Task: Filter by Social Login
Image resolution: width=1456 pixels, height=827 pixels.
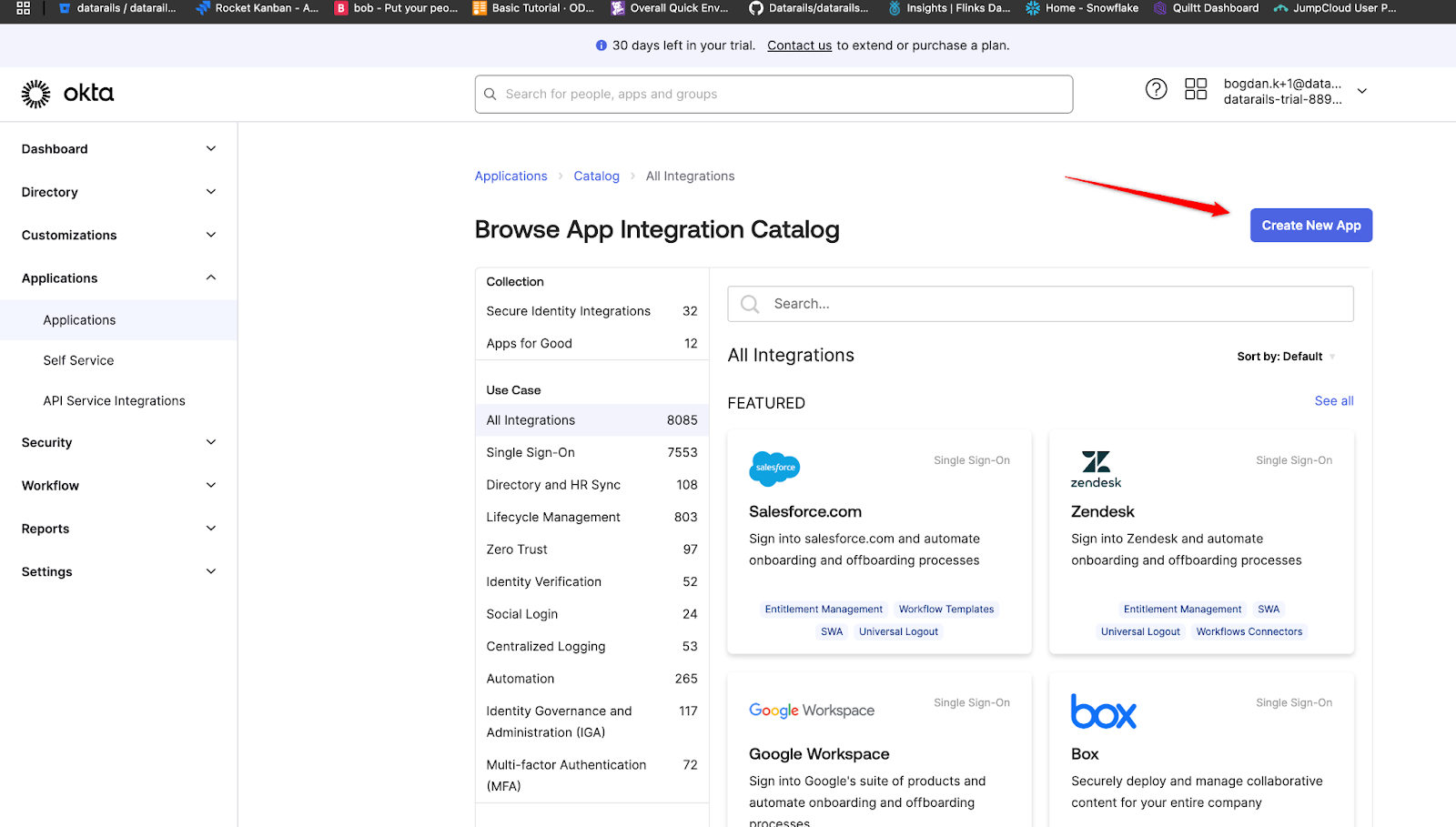Action: pyautogui.click(x=591, y=614)
